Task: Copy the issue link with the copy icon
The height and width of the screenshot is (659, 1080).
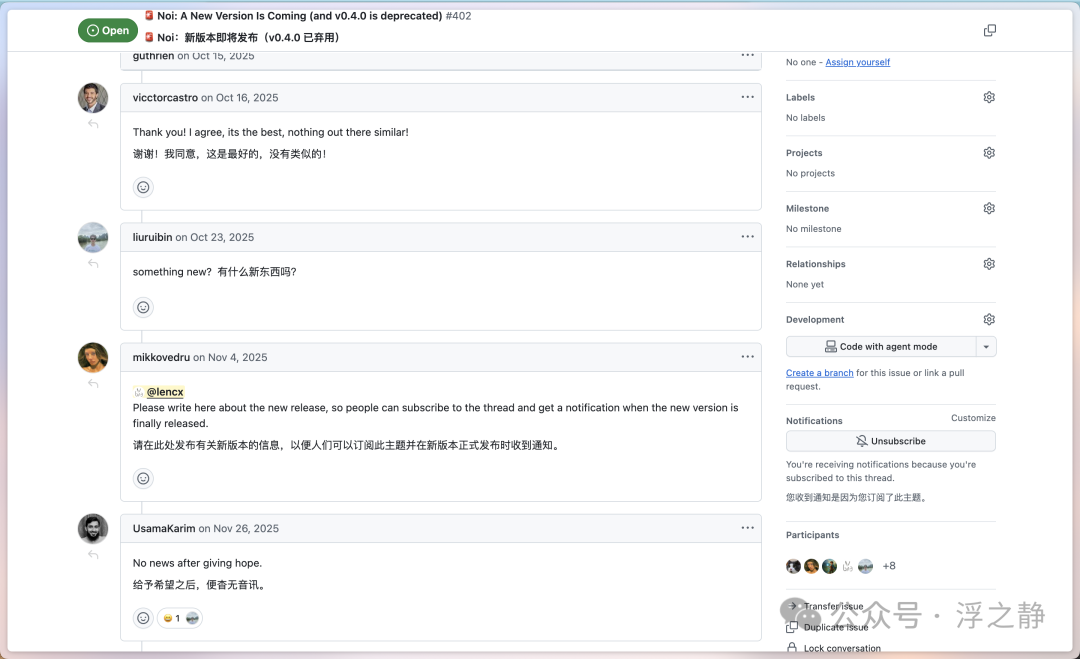Action: tap(989, 30)
